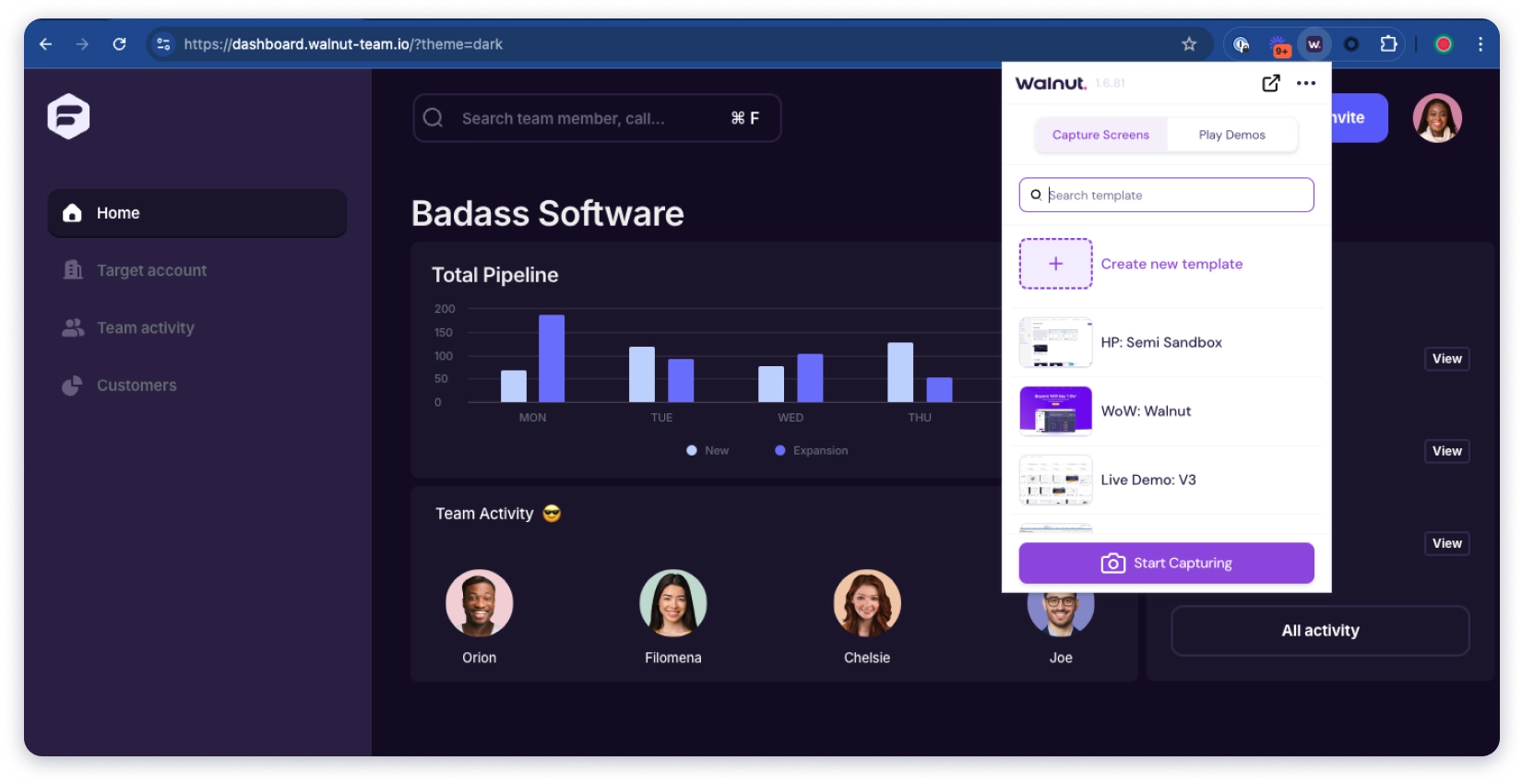The image size is (1522, 784).
Task: Open site information icon in address bar
Action: point(163,43)
